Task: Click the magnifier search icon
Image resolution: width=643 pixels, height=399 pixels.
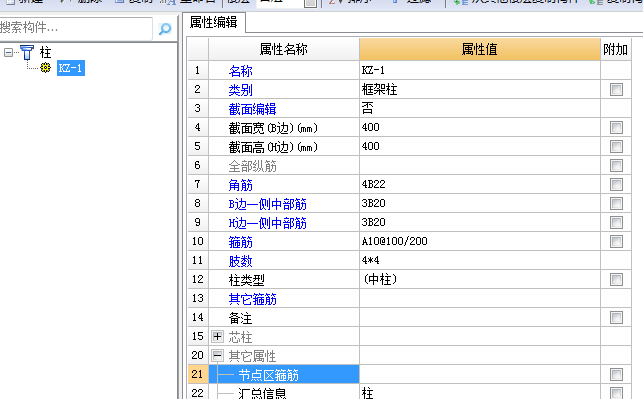Action: pyautogui.click(x=165, y=29)
